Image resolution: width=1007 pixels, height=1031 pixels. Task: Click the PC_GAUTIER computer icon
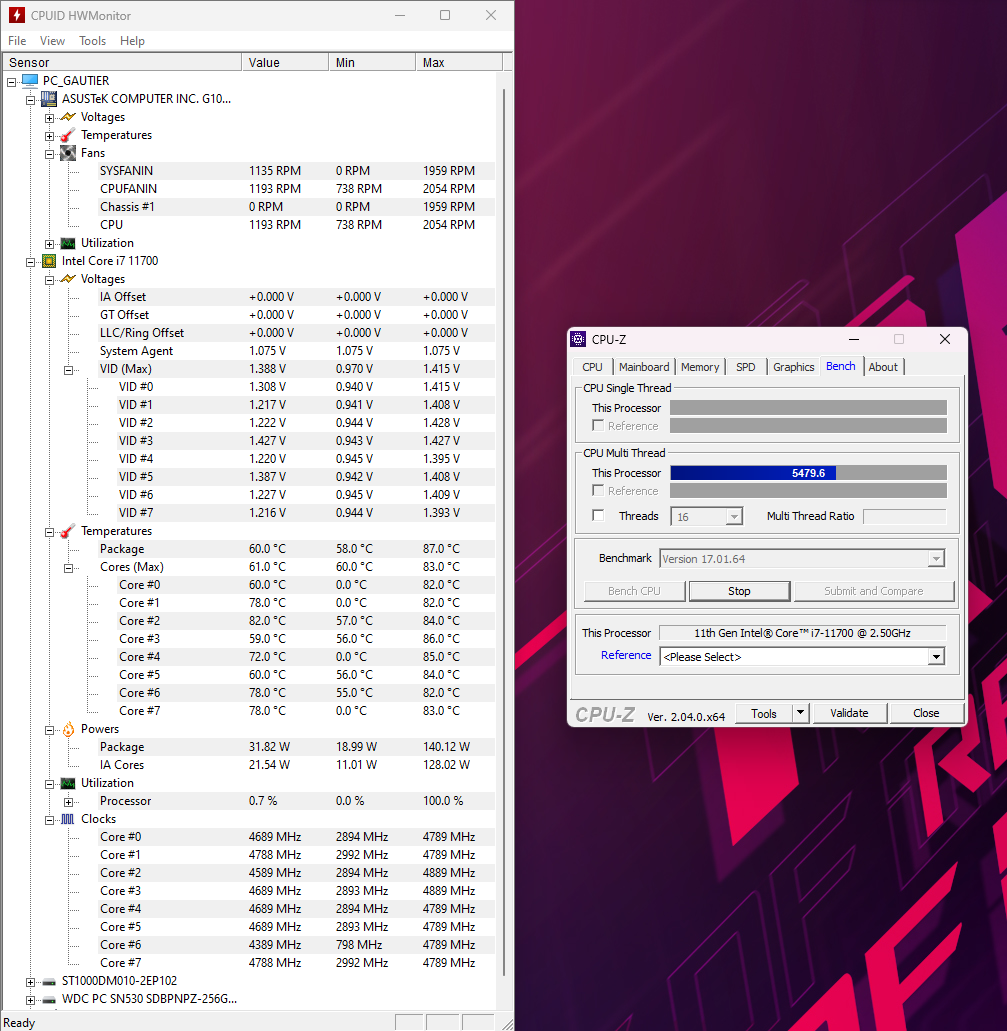coord(30,80)
